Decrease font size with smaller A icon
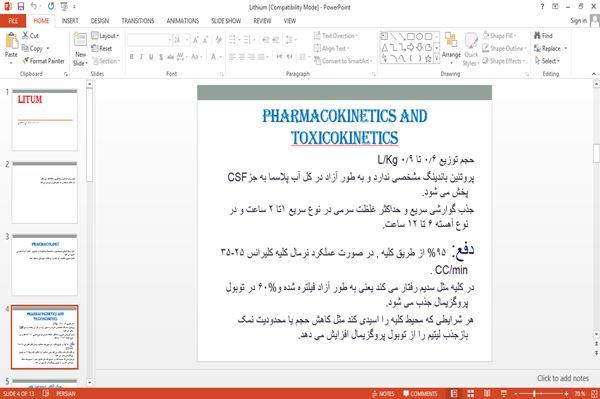 (205, 40)
